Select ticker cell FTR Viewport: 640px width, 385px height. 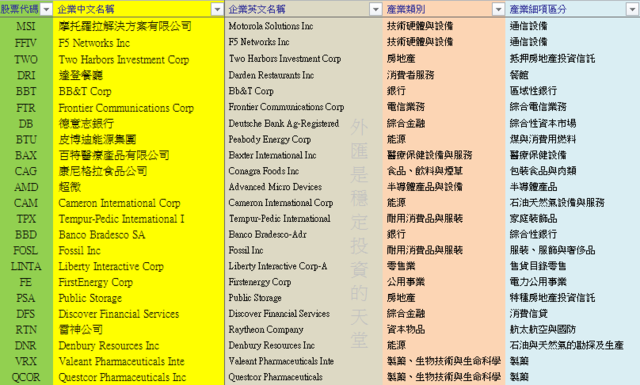26,108
